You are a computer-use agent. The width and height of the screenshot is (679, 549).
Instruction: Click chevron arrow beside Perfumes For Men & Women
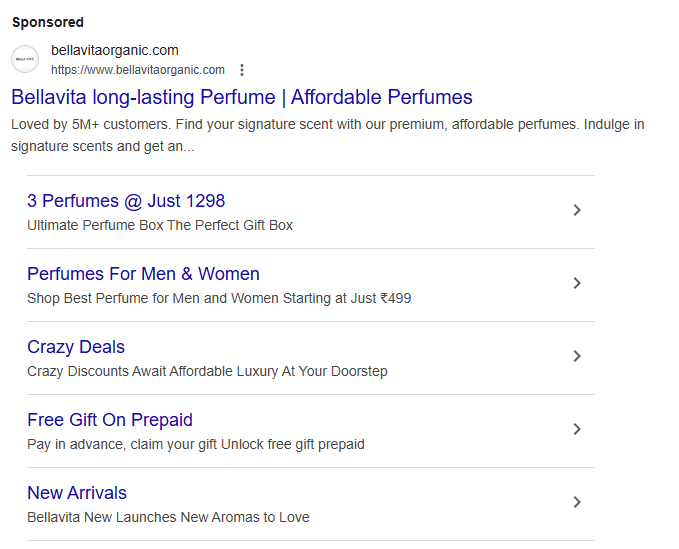point(576,283)
